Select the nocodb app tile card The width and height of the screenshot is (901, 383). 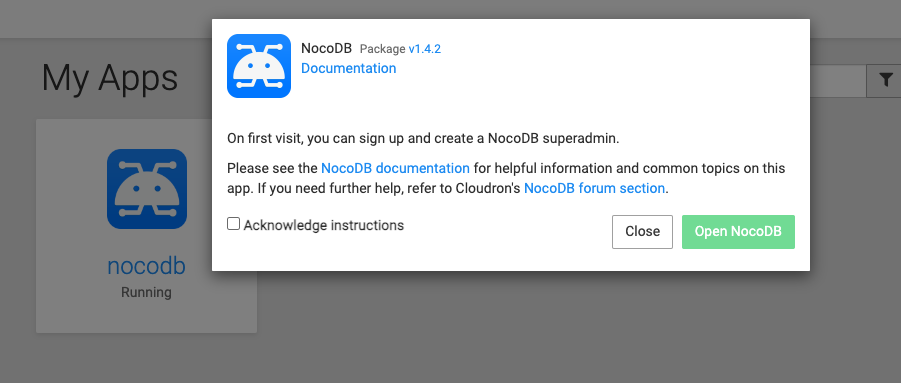click(147, 226)
